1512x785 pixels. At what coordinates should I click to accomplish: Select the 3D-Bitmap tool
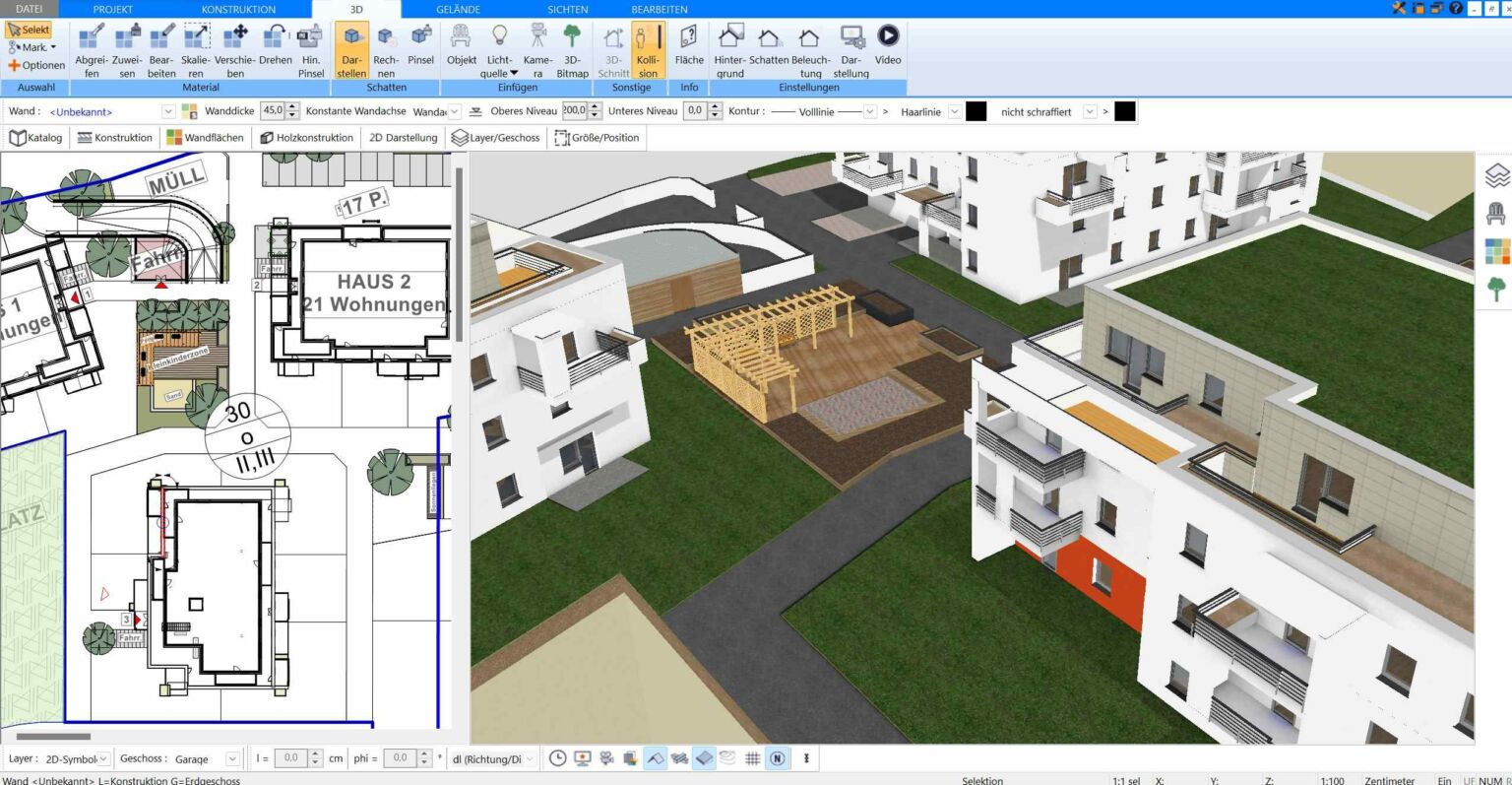pyautogui.click(x=572, y=49)
